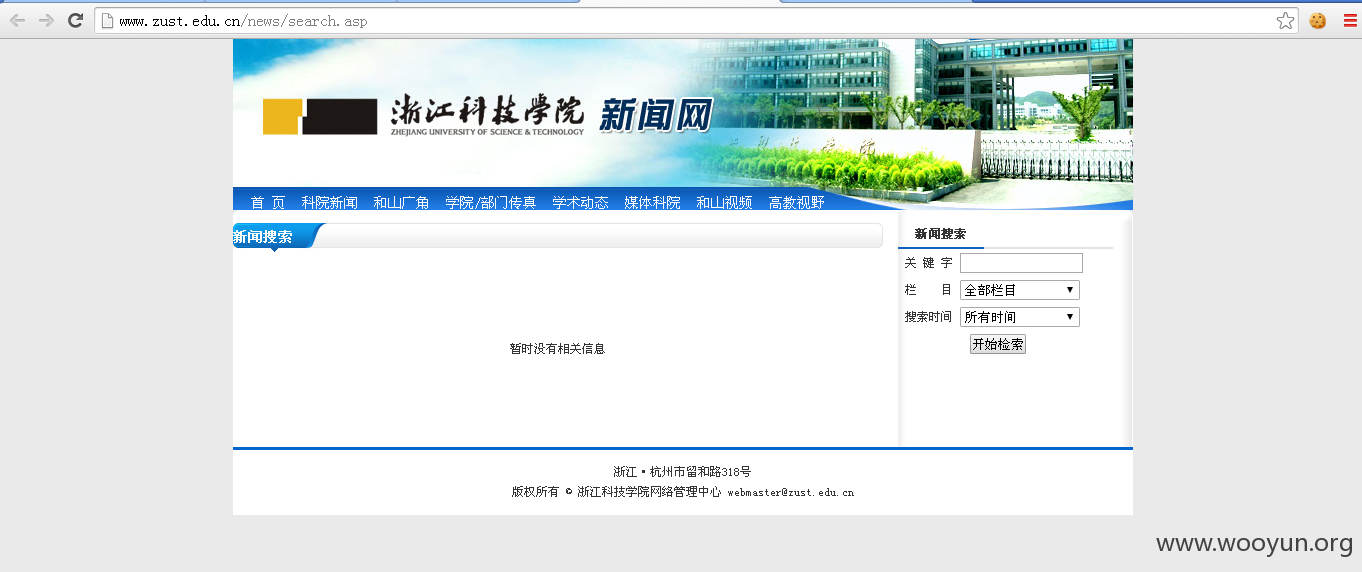The height and width of the screenshot is (572, 1362).
Task: Click the browser forward arrow
Action: (x=46, y=20)
